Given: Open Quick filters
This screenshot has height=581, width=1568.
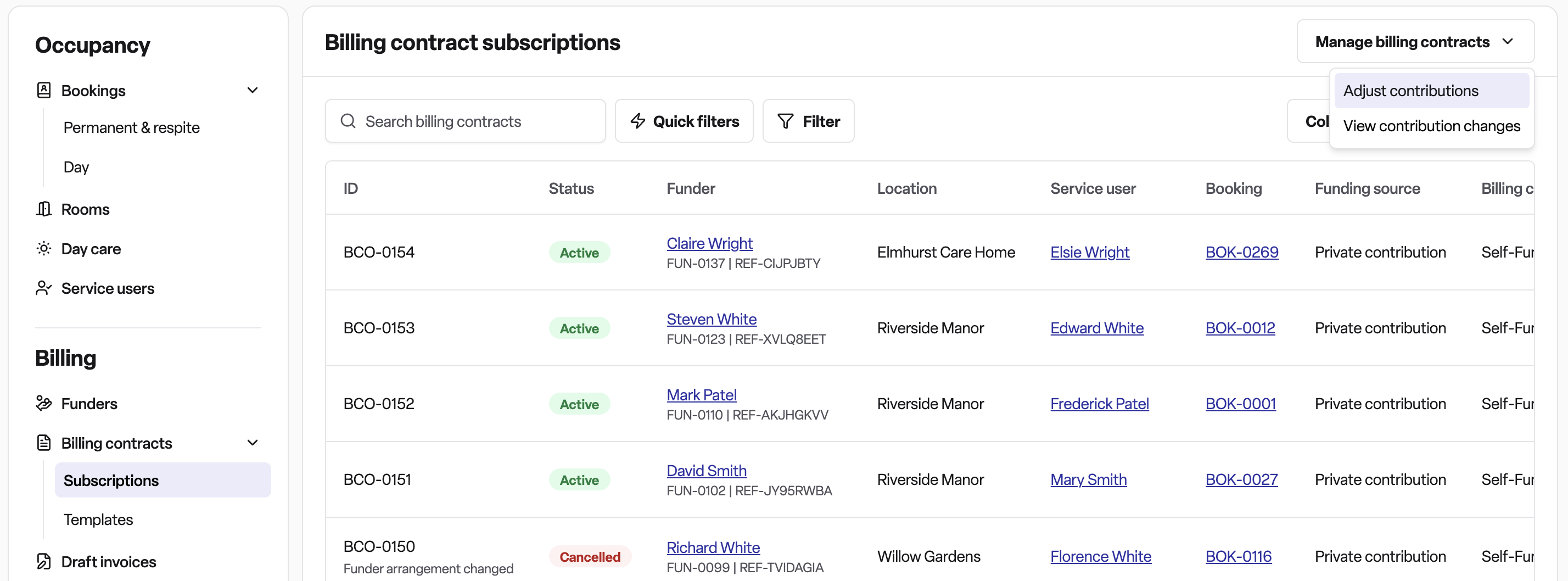Looking at the screenshot, I should pyautogui.click(x=684, y=121).
